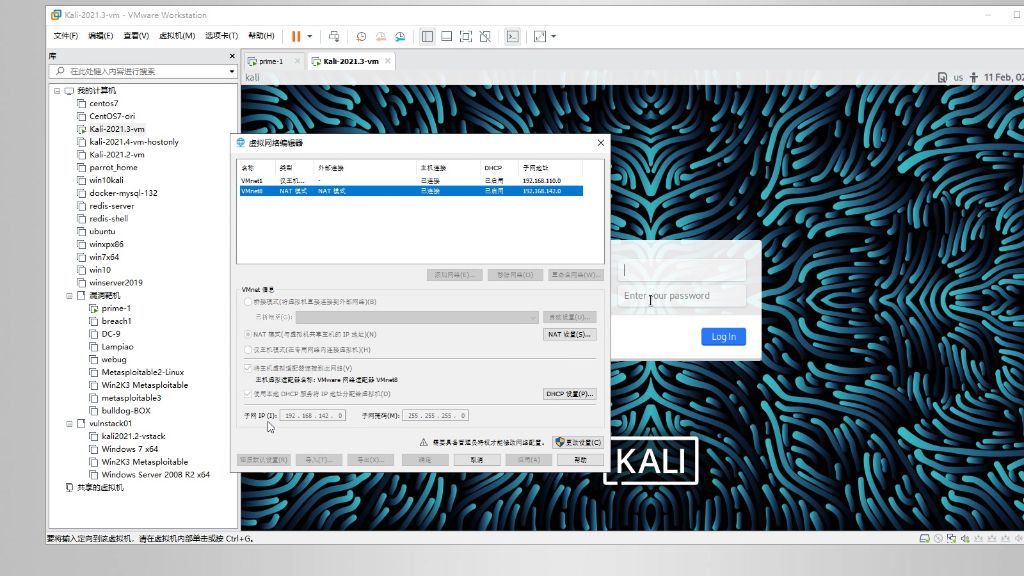Select the VMnet1 row in network list
The width and height of the screenshot is (1024, 576).
(411, 181)
